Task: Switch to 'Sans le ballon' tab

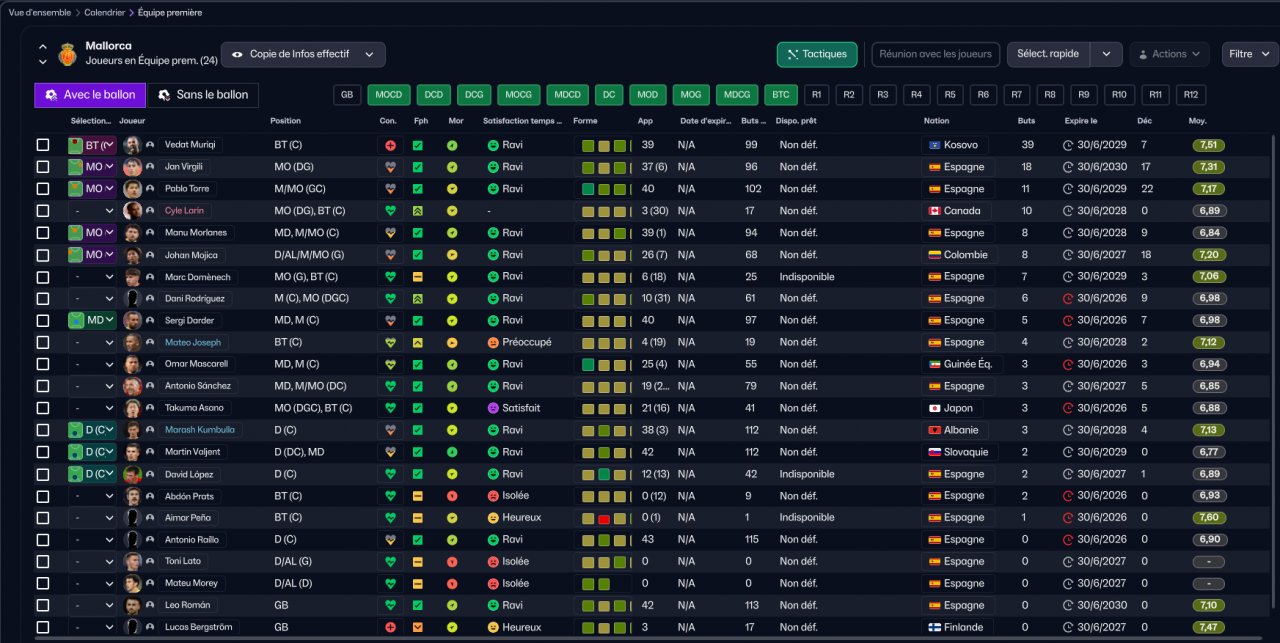Action: (x=203, y=95)
